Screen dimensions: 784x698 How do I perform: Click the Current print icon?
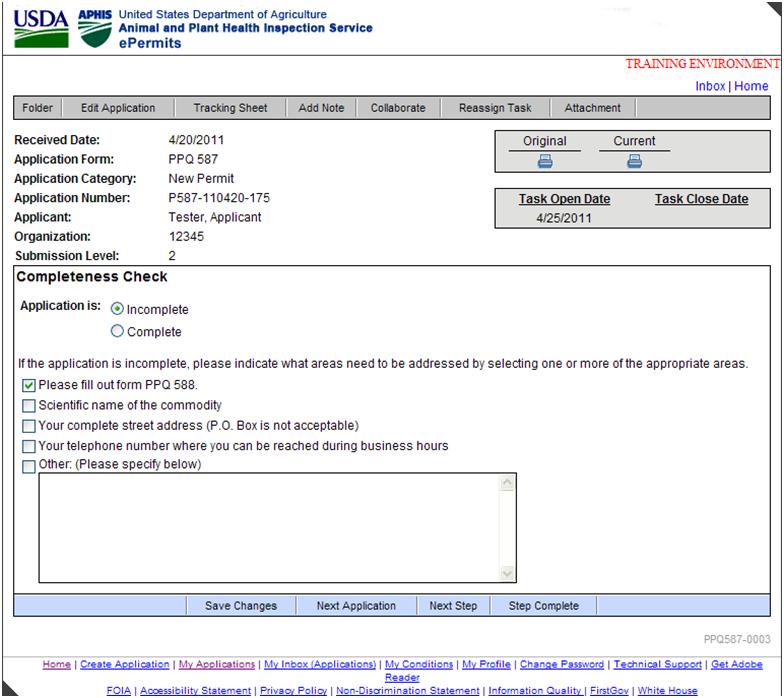click(634, 161)
